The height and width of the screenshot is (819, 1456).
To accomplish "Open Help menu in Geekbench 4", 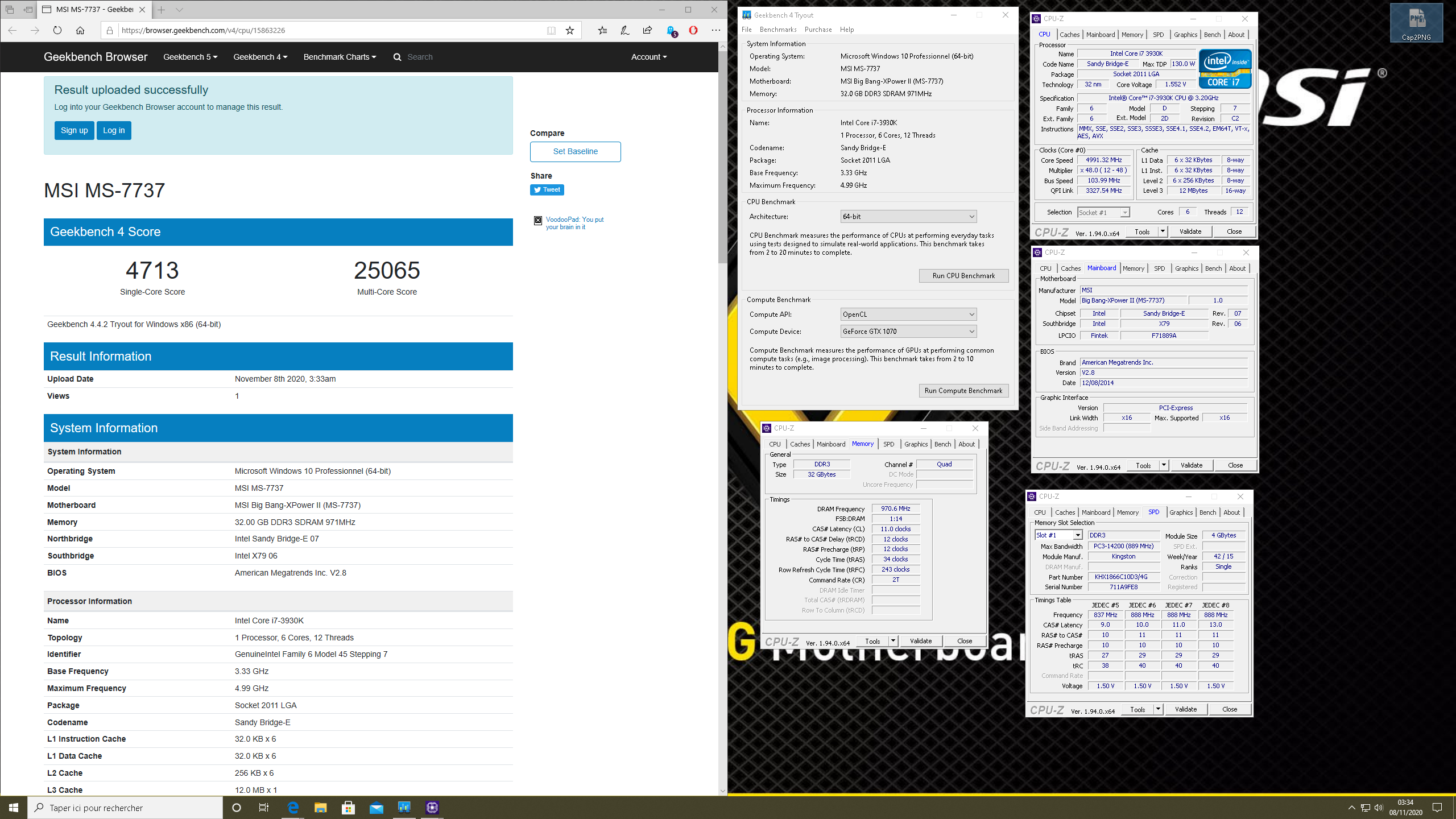I will pos(847,30).
